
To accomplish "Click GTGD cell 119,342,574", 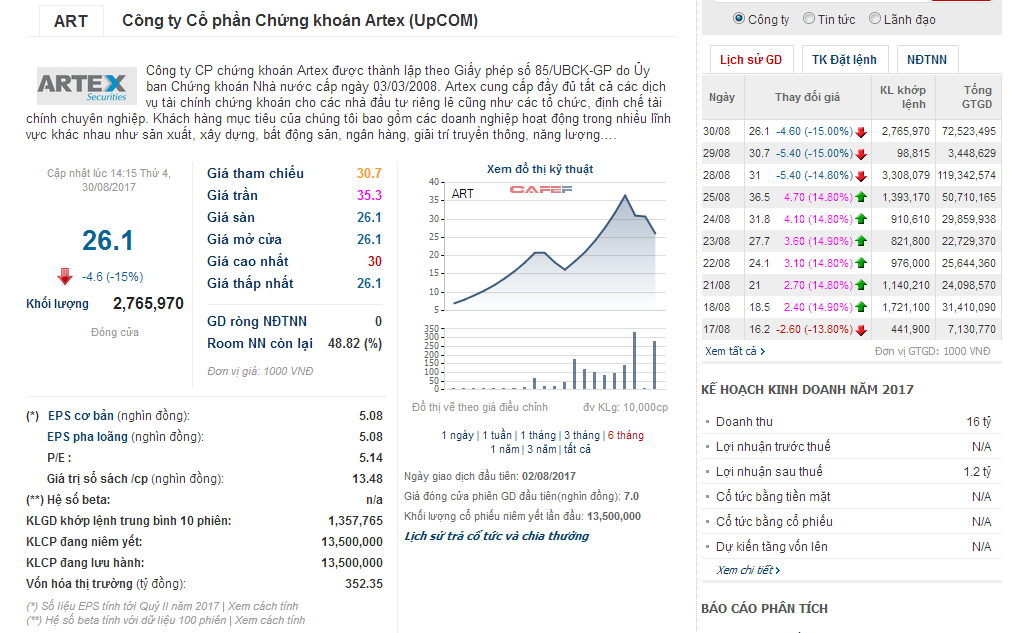I will pyautogui.click(x=967, y=176).
